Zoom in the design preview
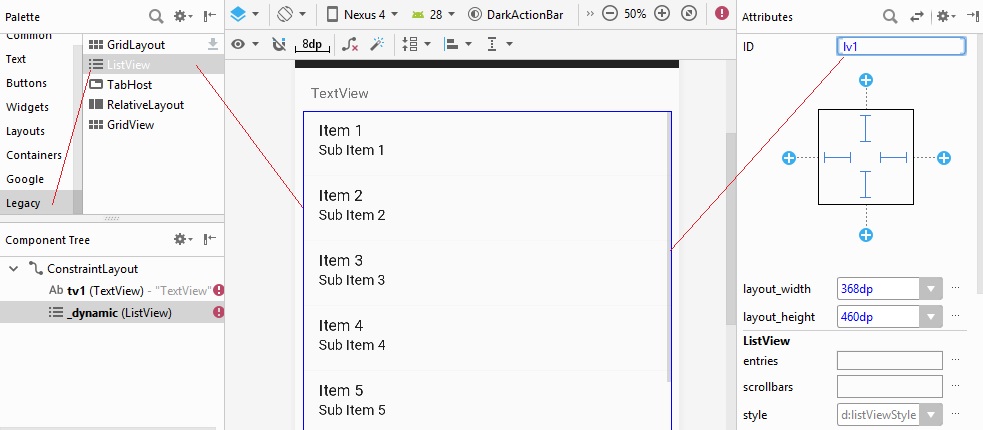The image size is (983, 430). [662, 15]
